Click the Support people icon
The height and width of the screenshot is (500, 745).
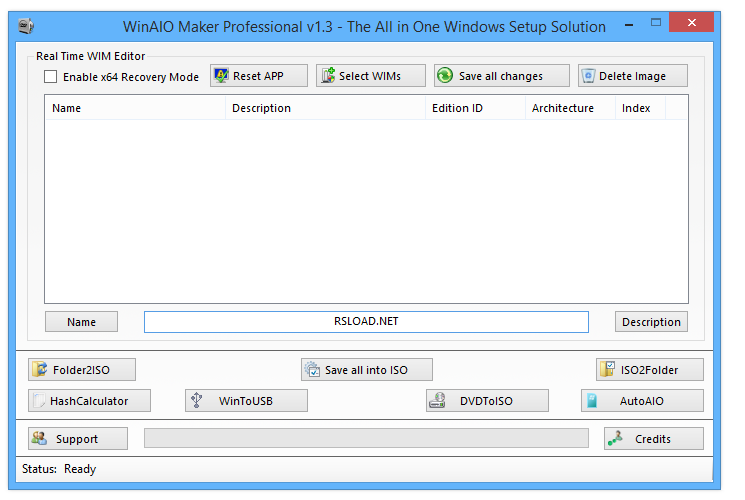40,438
